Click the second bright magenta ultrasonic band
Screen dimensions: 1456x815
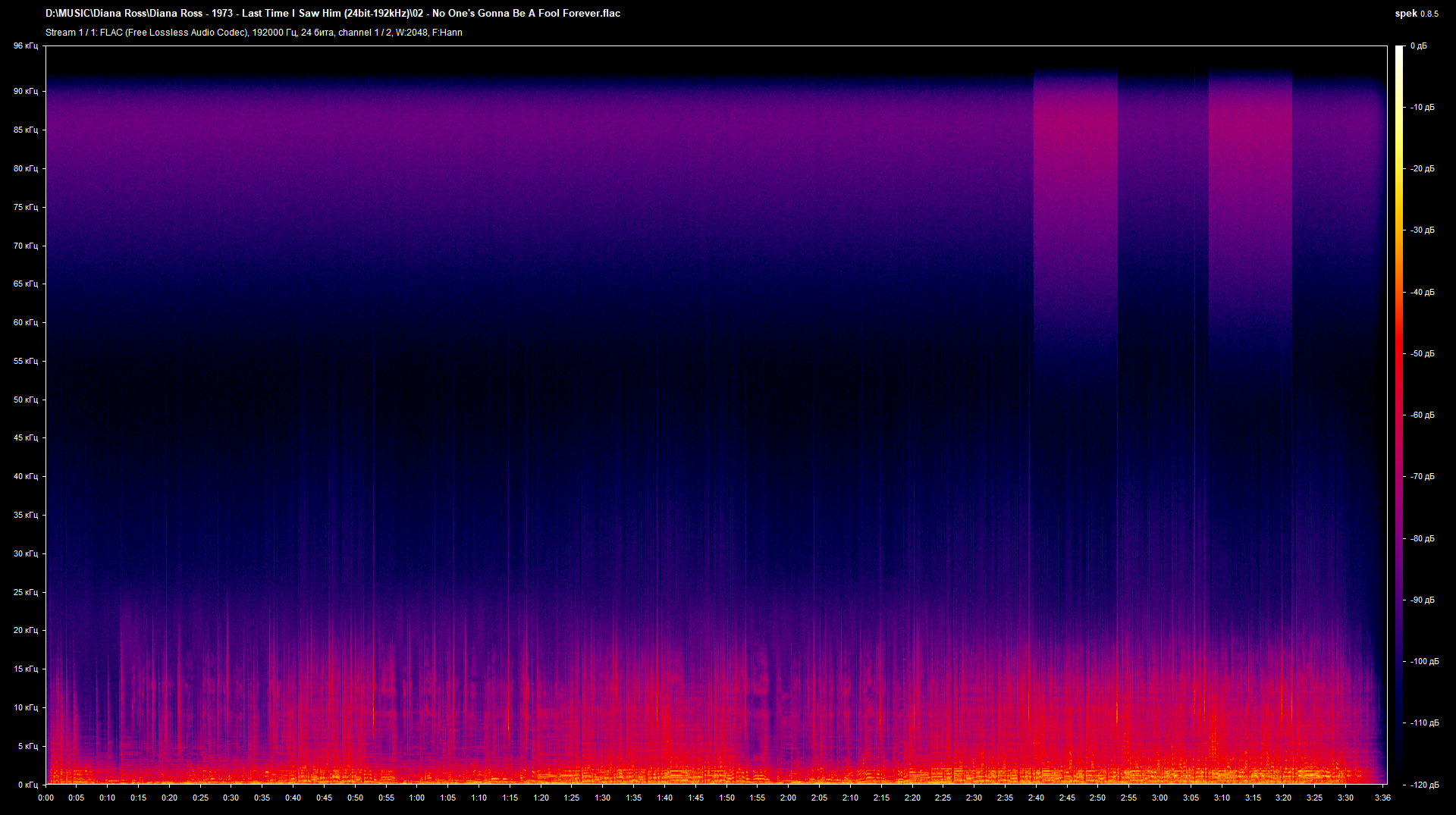[x=1250, y=152]
